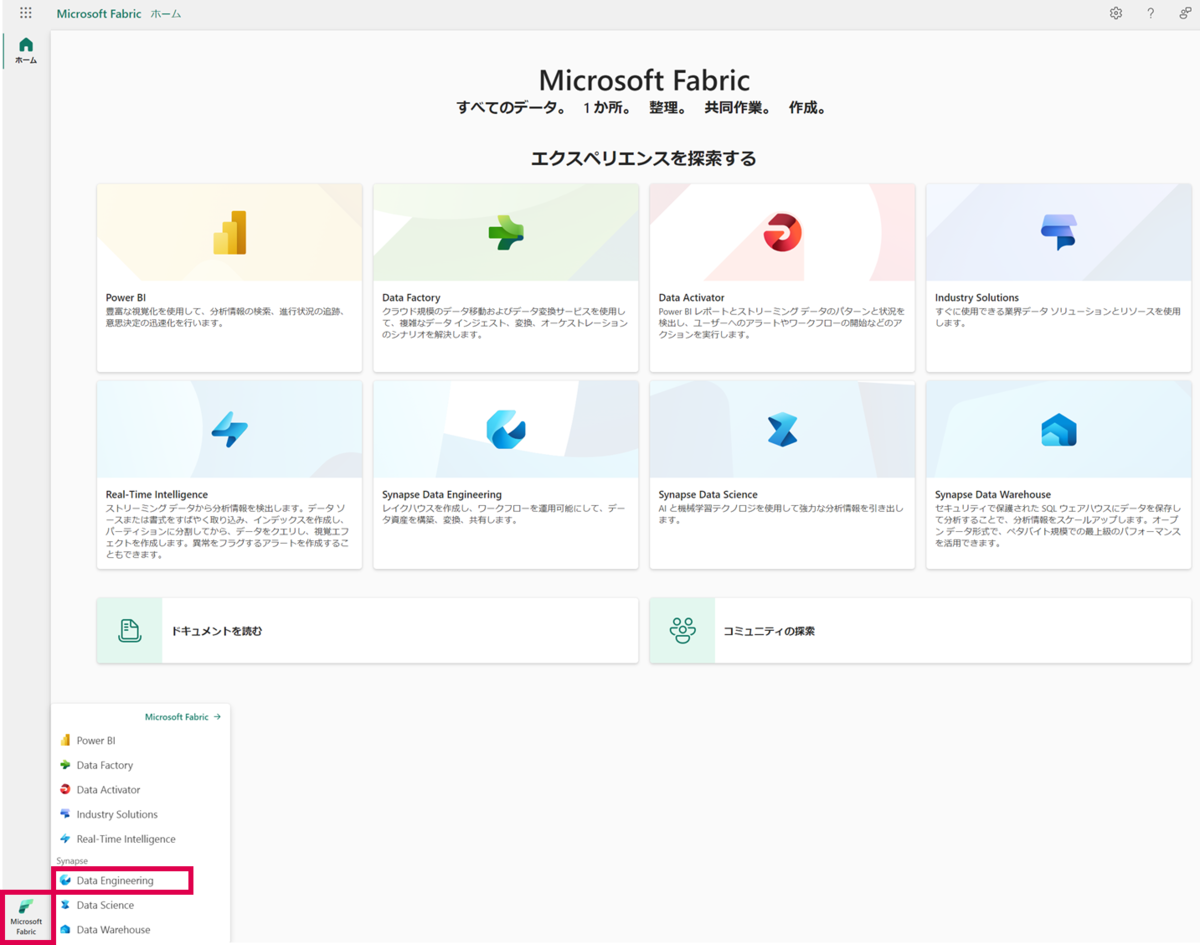The height and width of the screenshot is (945, 1200).
Task: Select Data Engineering label under Synapse
Action: [x=115, y=881]
